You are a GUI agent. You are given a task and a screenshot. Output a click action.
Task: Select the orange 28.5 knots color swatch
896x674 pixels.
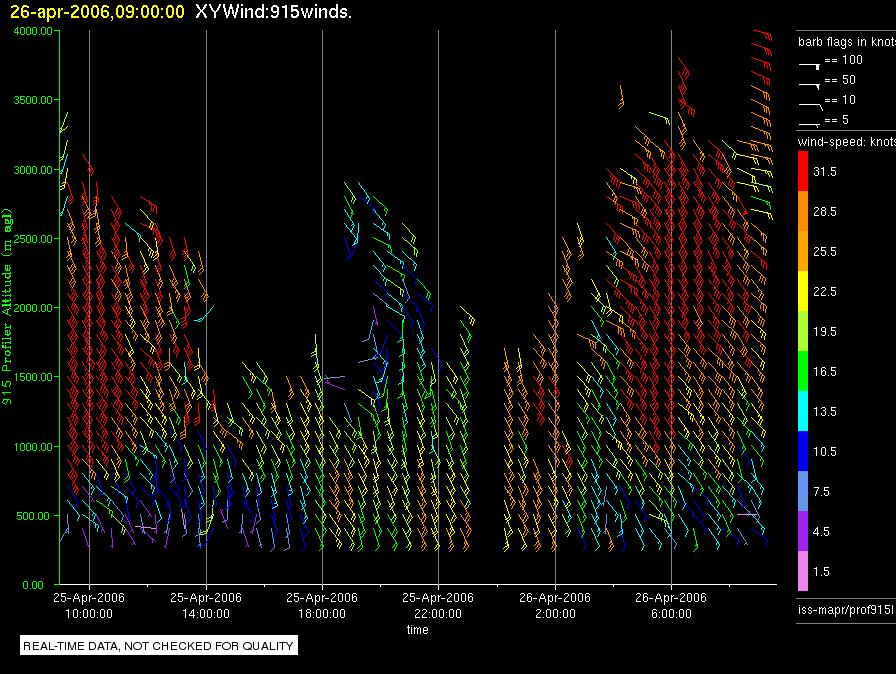[x=804, y=212]
